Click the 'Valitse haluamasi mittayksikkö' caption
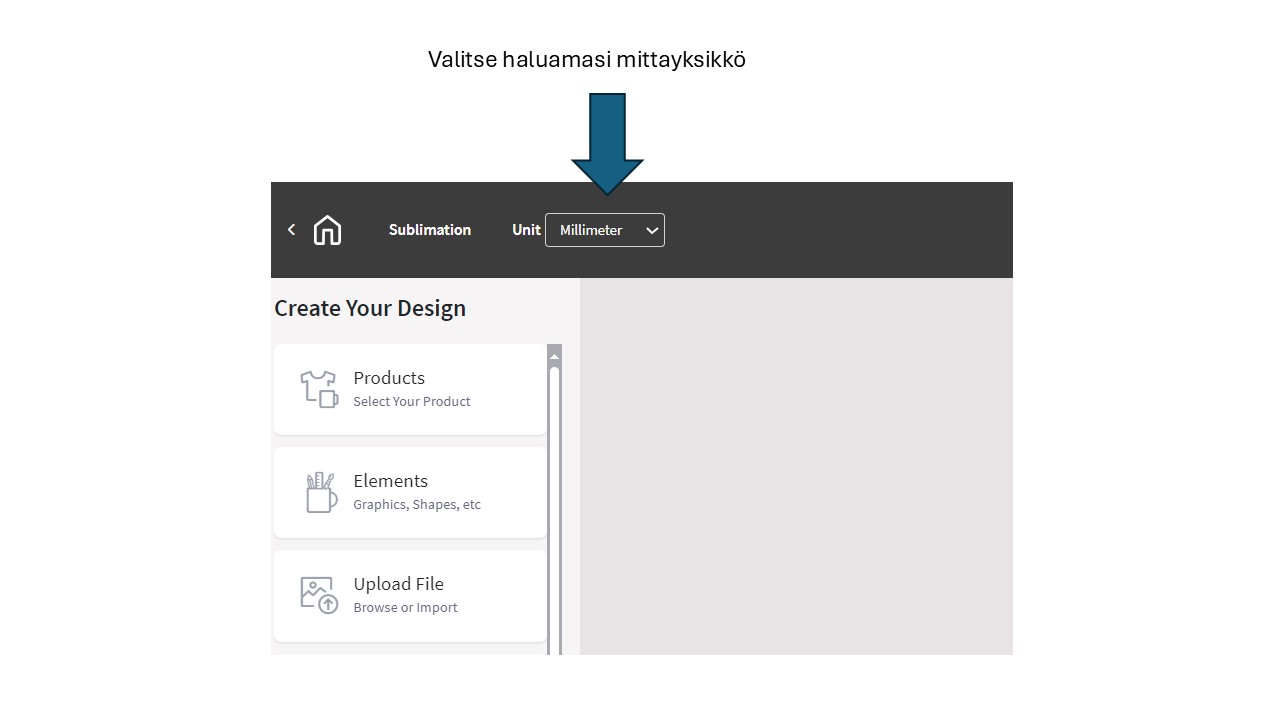 (587, 60)
